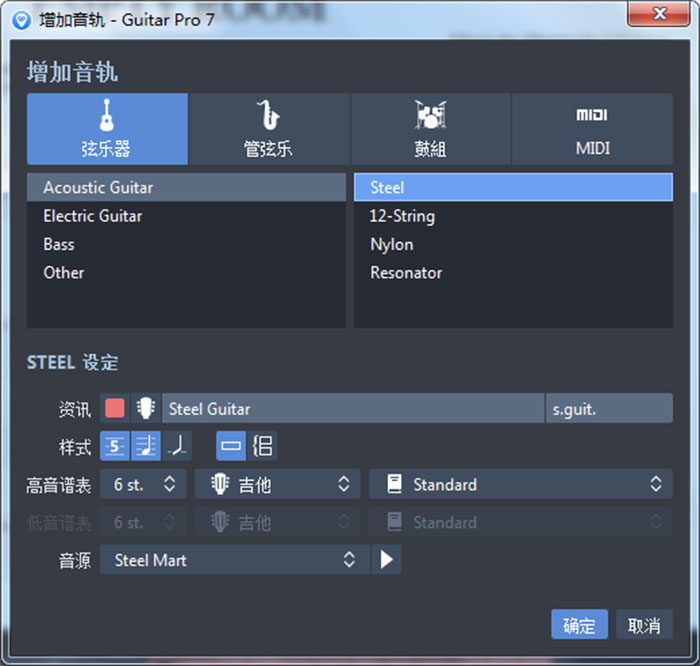The image size is (700, 666).
Task: Select single staff layout icon
Action: click(231, 446)
